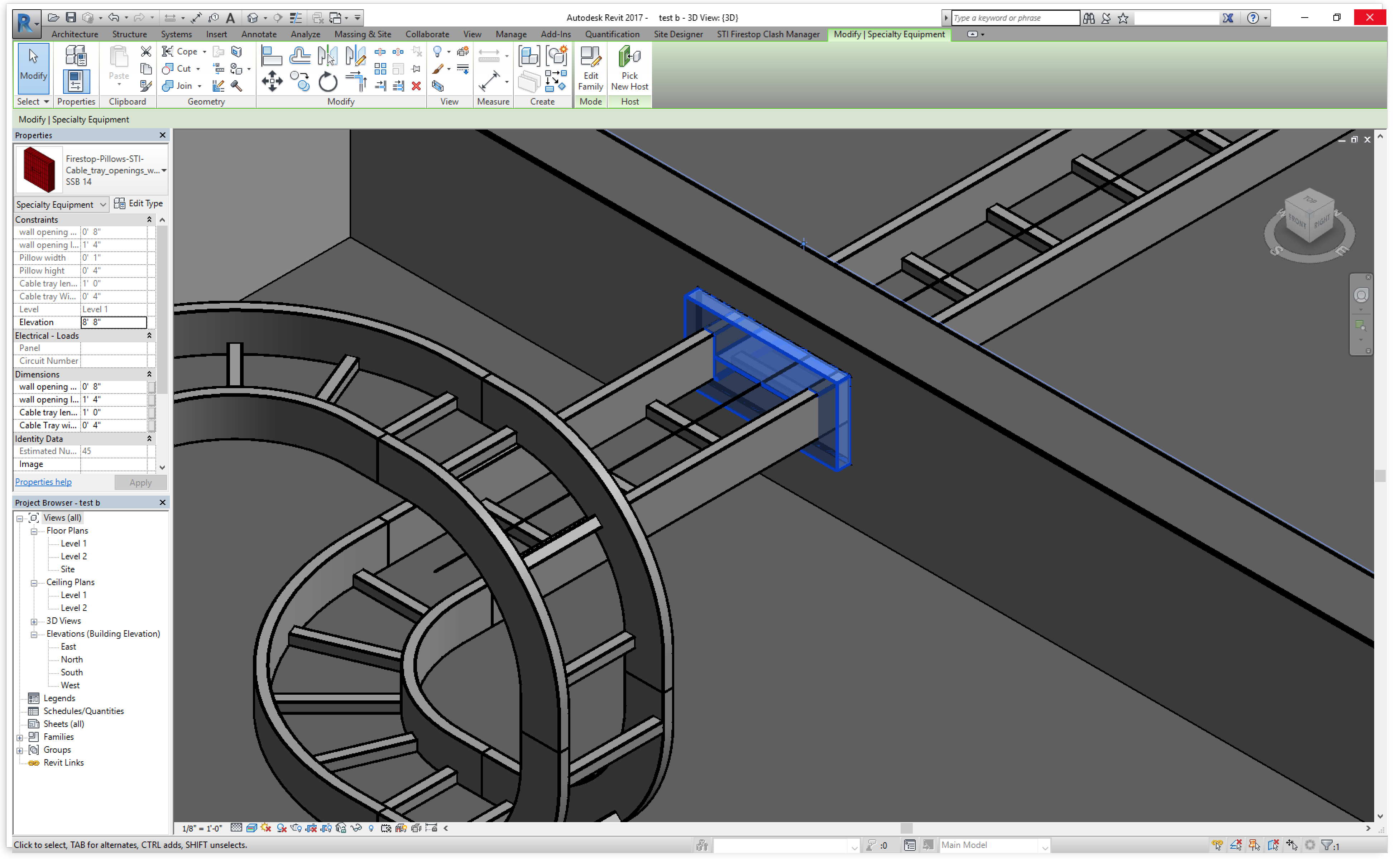
Task: Click the Edit Type button
Action: click(138, 204)
